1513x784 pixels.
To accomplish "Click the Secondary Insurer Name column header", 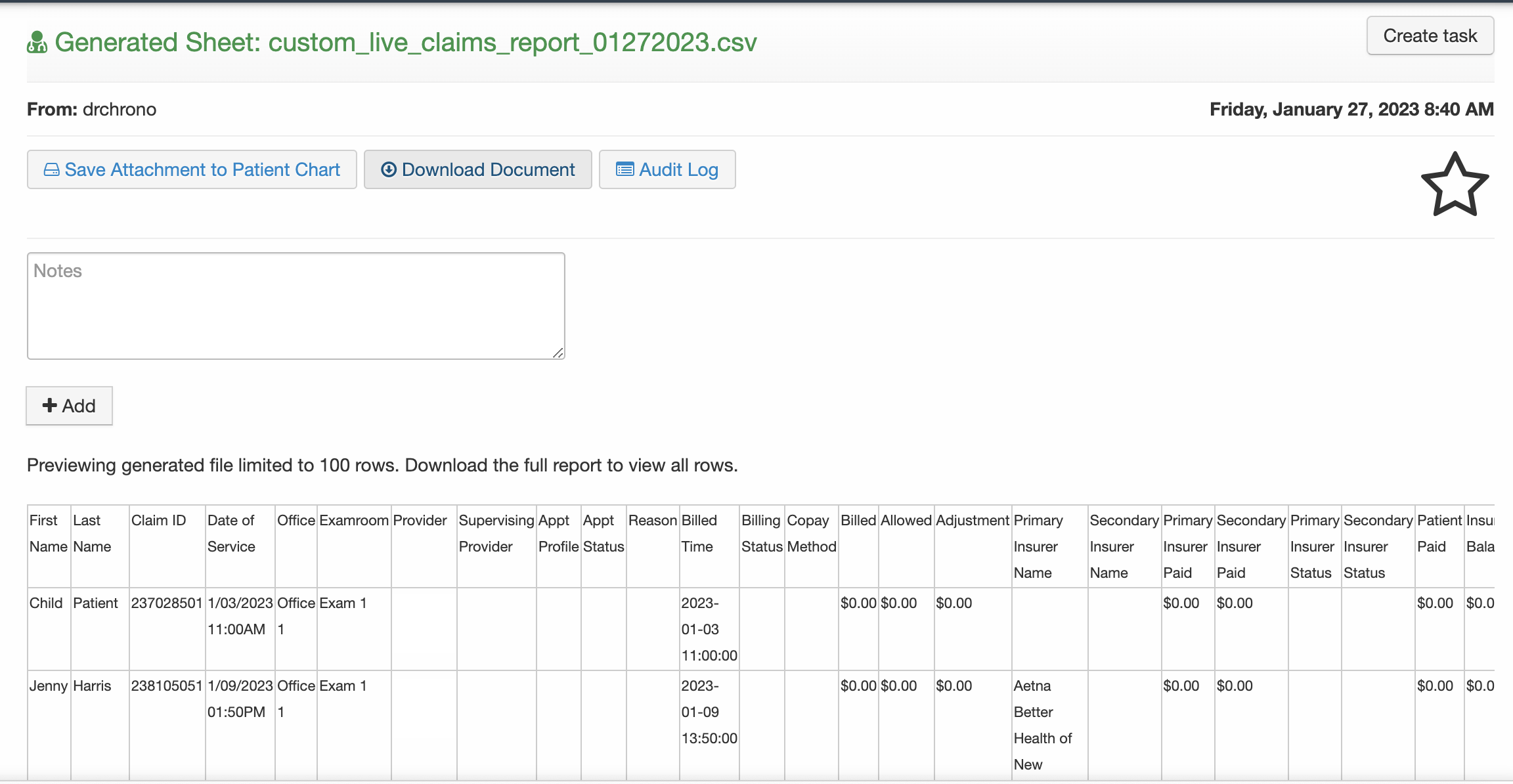I will (1124, 546).
